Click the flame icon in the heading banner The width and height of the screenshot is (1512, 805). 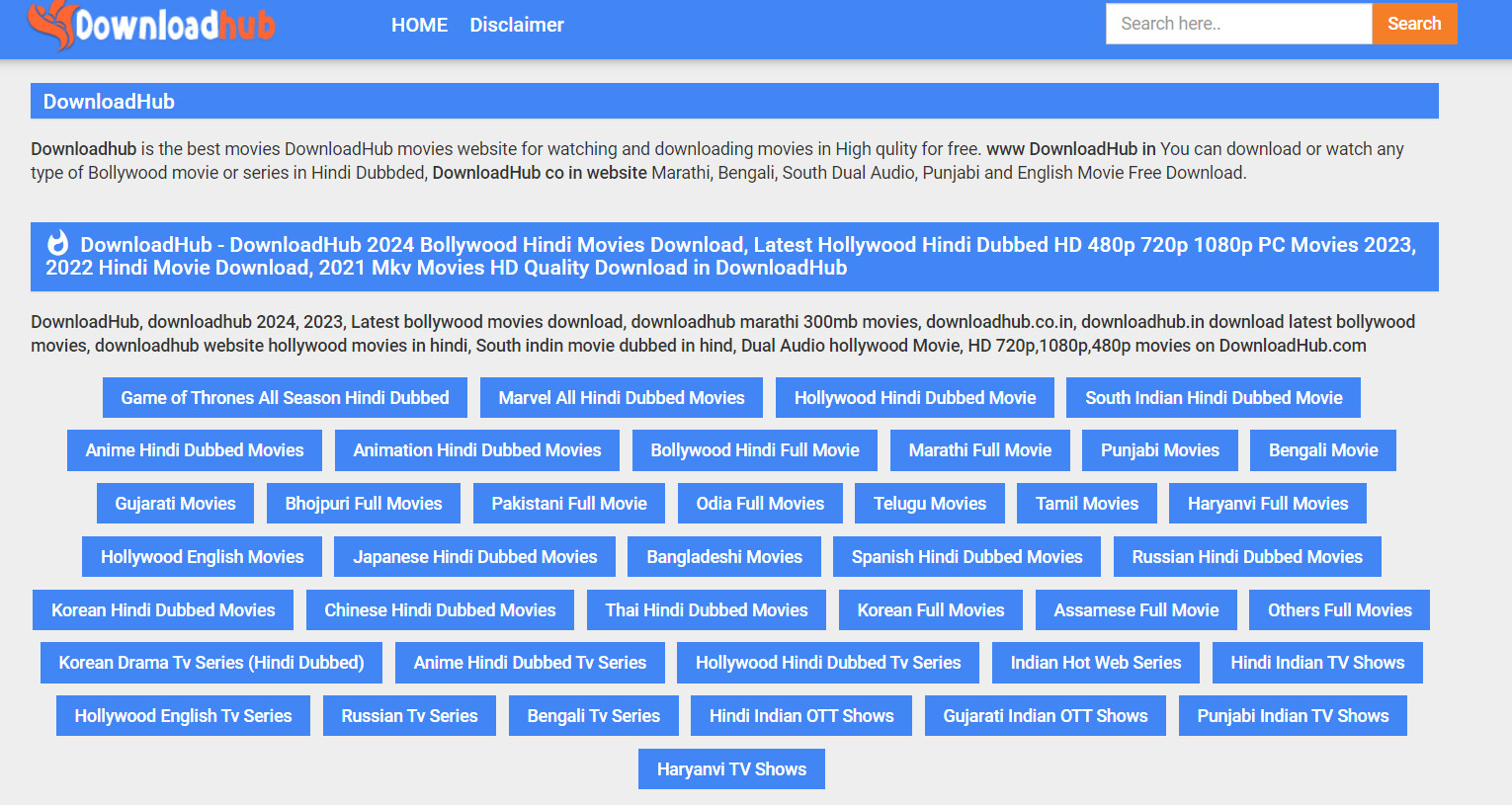pyautogui.click(x=58, y=243)
